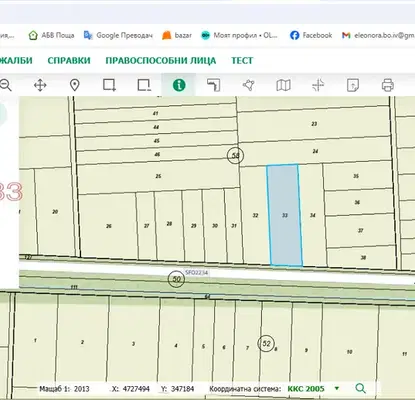Screen dimensions: 415x400
Task: Activate the pan move arrows tool
Action: point(40,85)
